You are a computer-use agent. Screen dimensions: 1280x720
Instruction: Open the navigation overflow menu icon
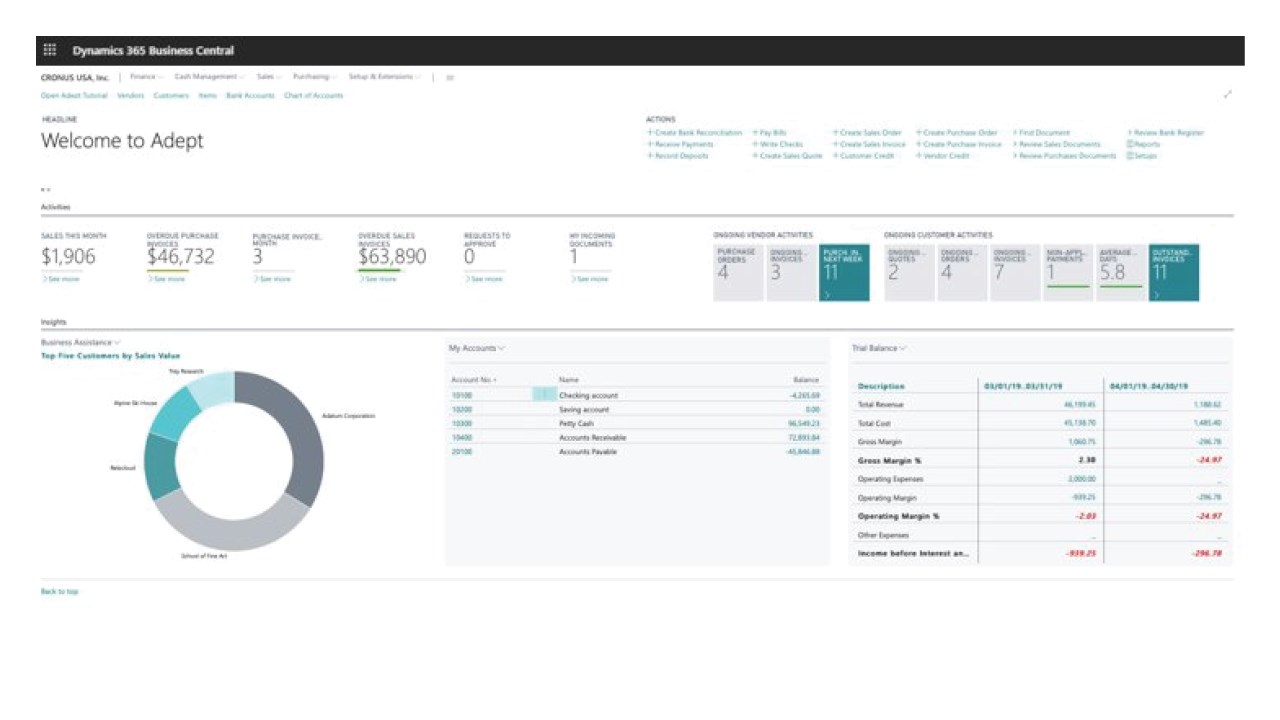pos(451,77)
